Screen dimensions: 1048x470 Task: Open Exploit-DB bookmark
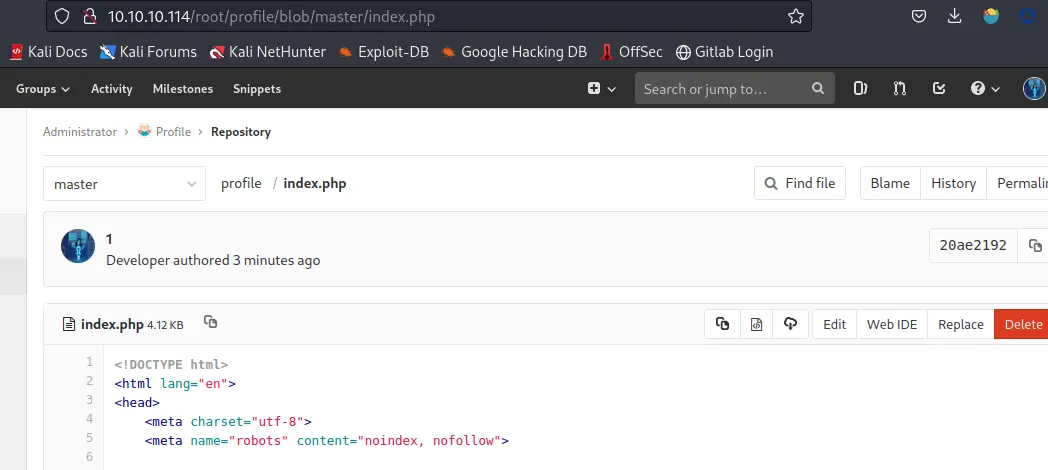[x=384, y=52]
